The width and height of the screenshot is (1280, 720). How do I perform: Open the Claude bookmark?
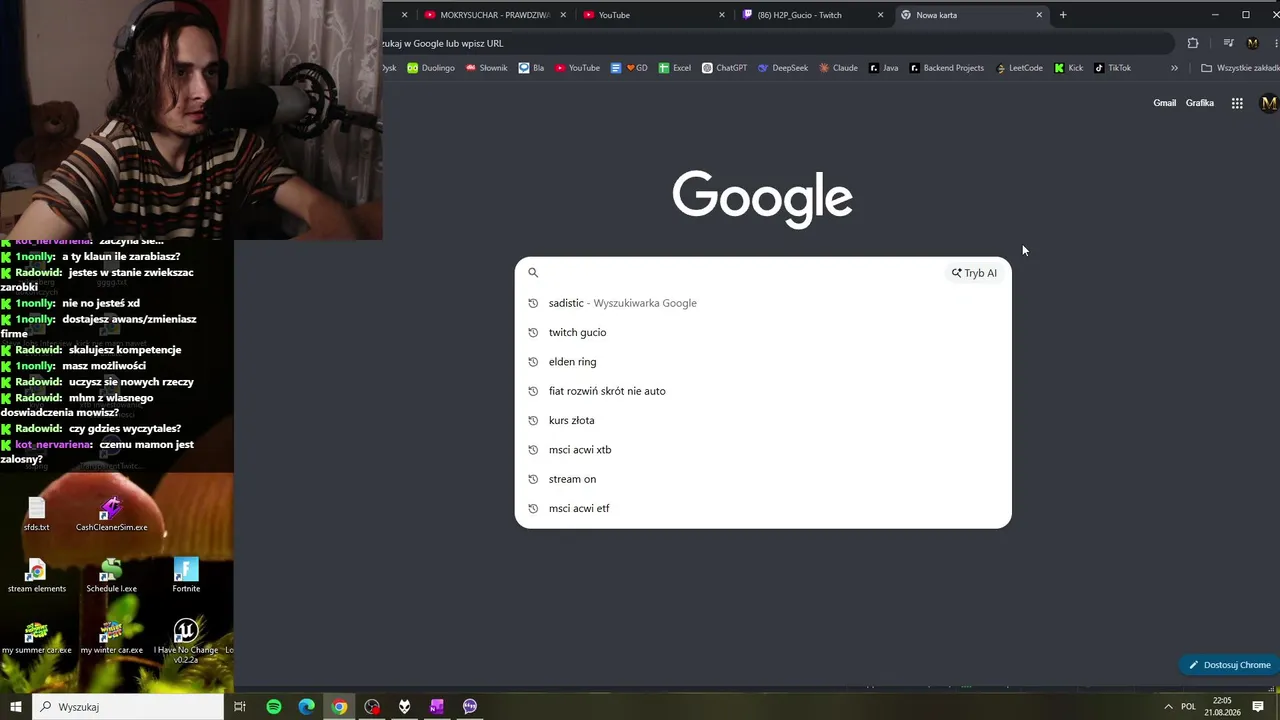[838, 68]
